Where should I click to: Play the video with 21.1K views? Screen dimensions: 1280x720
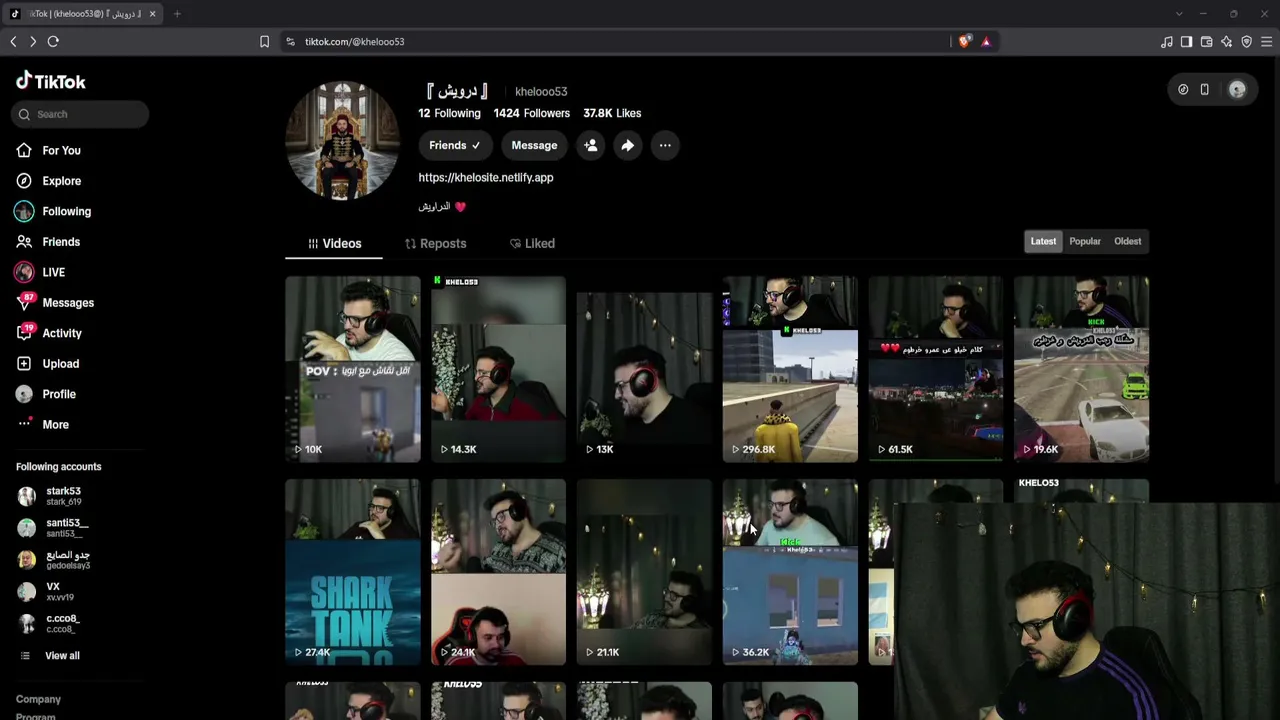coord(644,572)
